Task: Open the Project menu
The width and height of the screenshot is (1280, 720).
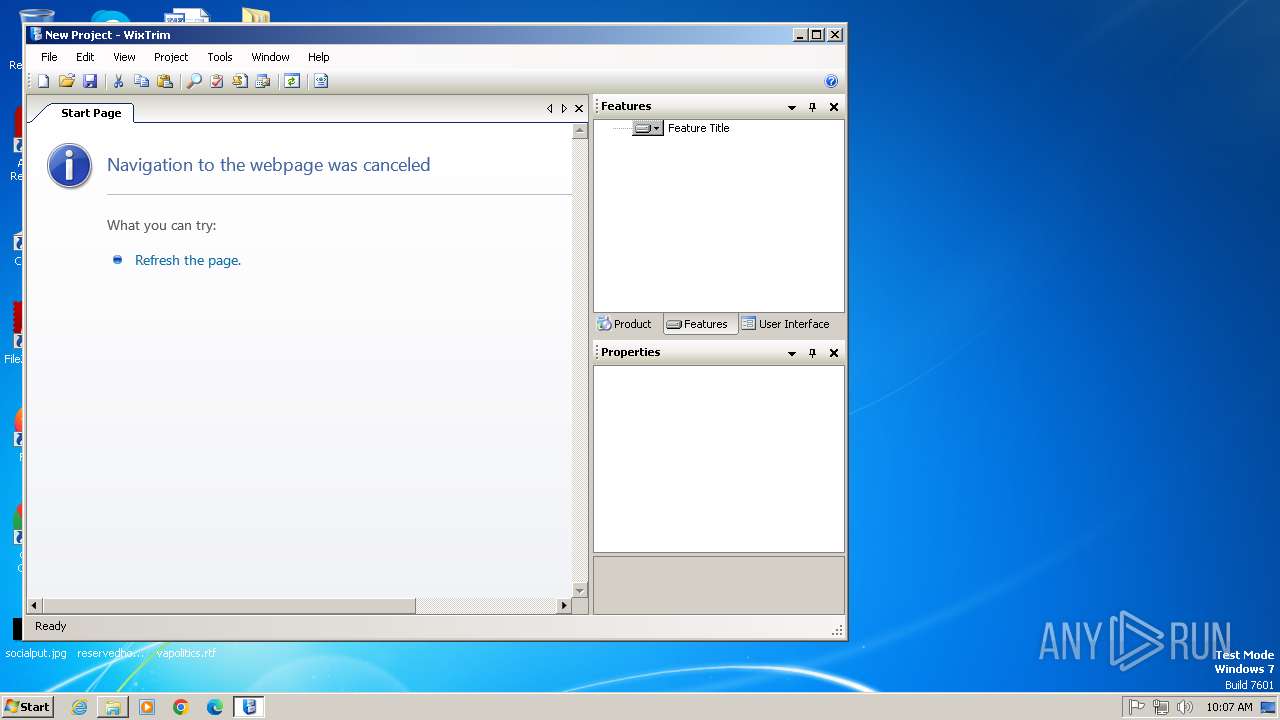Action: [171, 57]
